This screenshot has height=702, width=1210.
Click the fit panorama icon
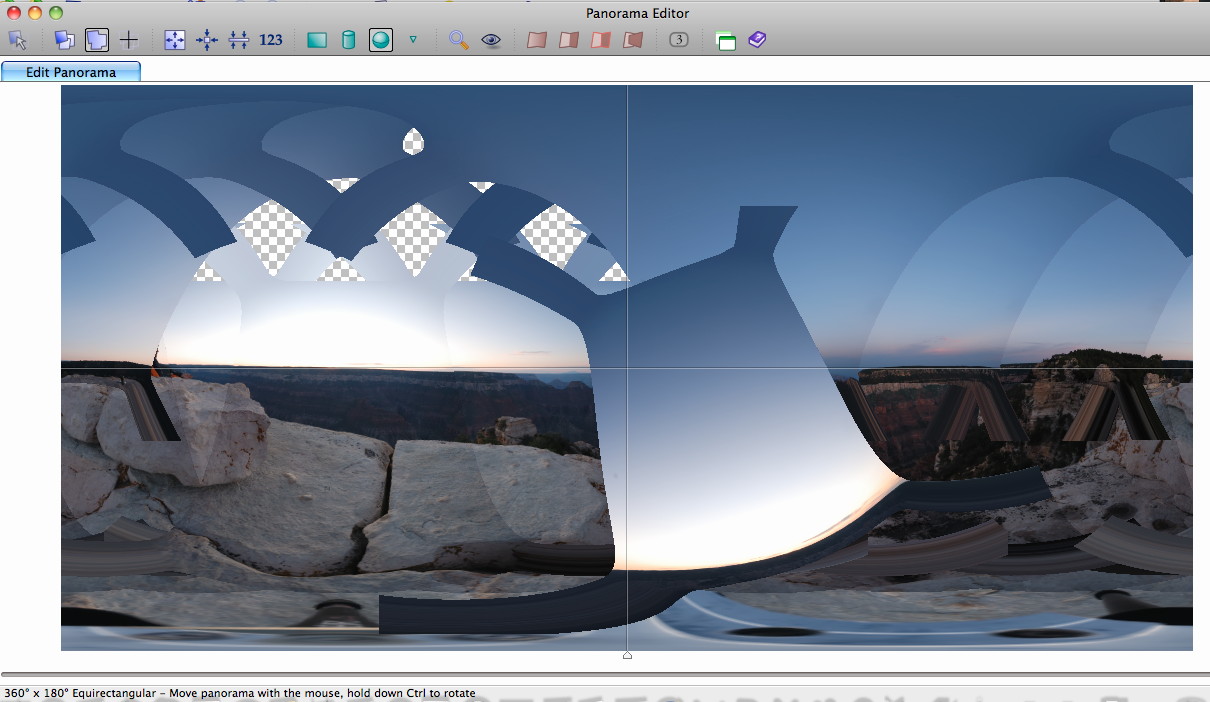click(175, 40)
